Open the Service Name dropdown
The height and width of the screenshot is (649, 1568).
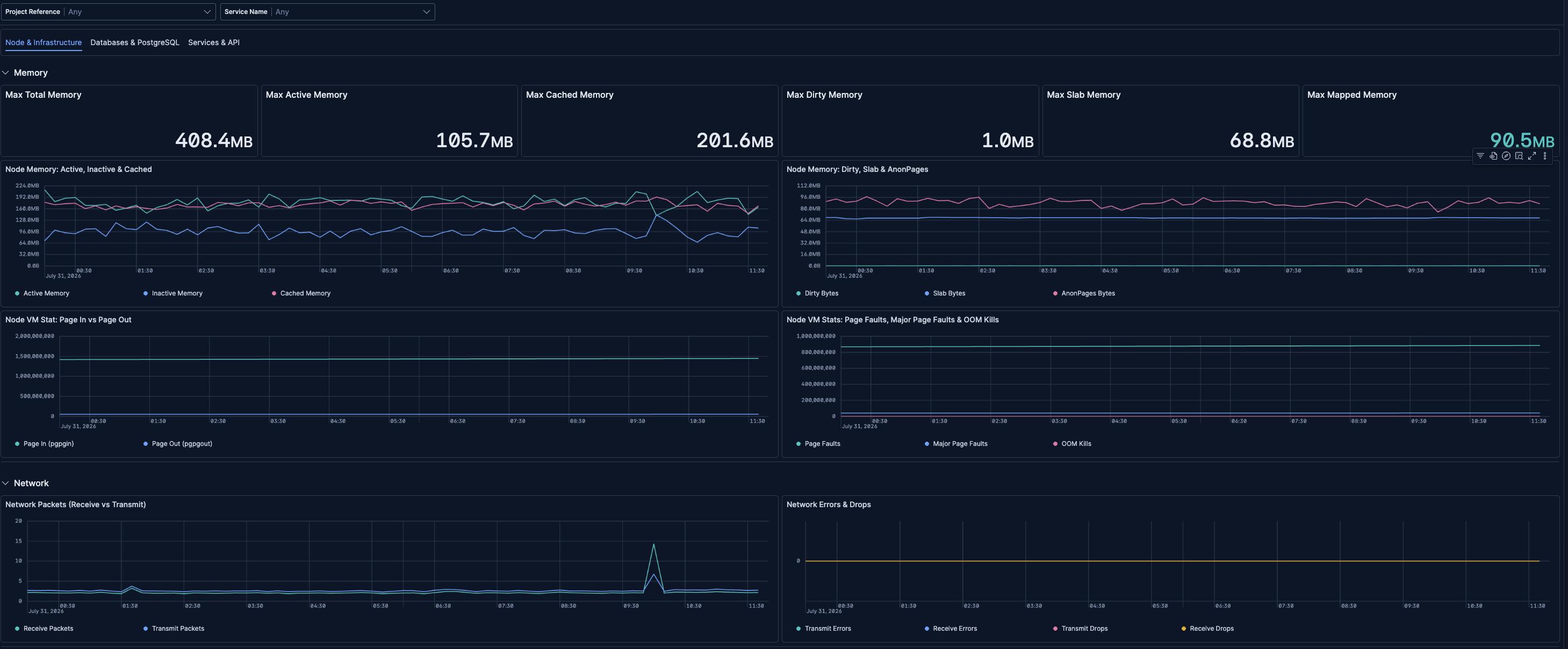pos(327,12)
